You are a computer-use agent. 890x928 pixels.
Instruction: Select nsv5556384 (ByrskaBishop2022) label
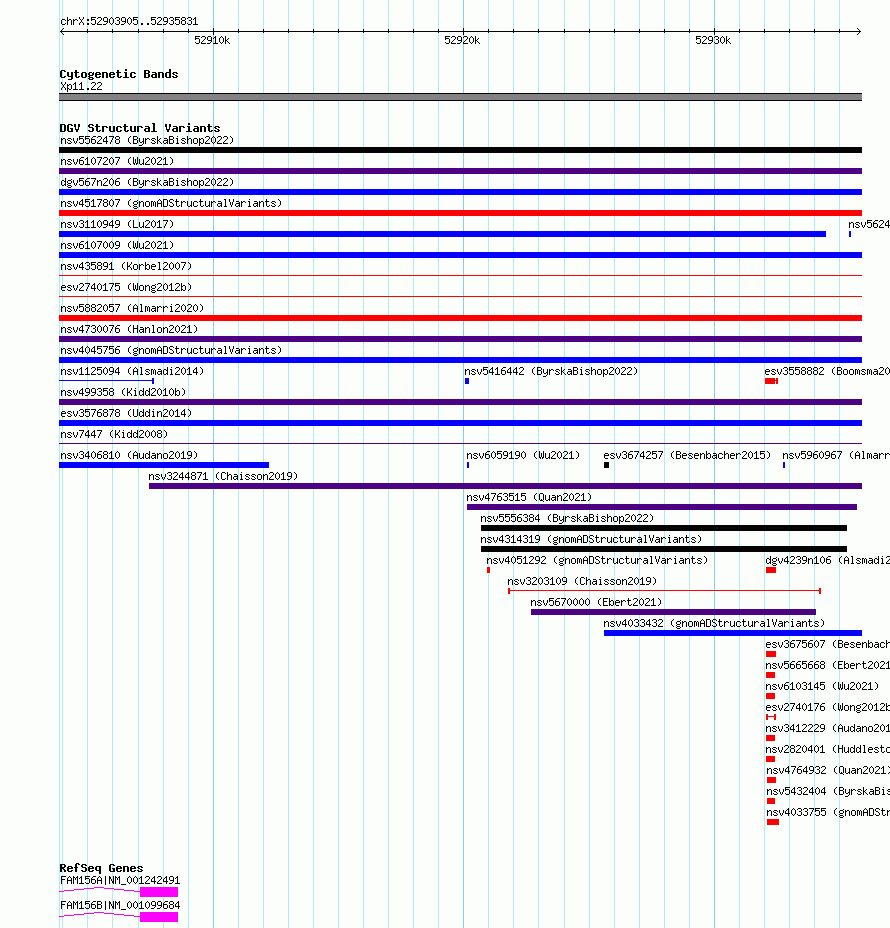click(567, 518)
